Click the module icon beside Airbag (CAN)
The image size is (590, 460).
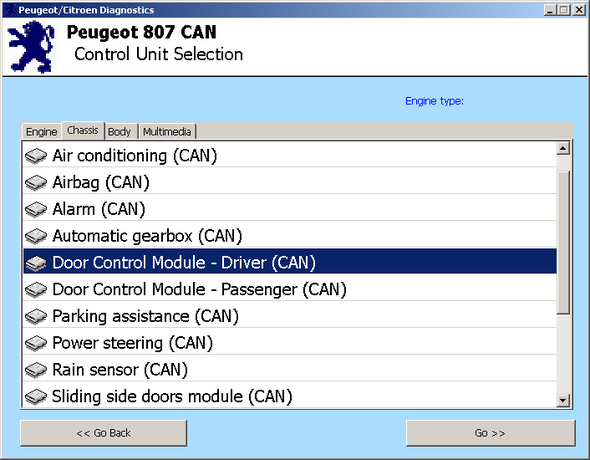(x=36, y=182)
